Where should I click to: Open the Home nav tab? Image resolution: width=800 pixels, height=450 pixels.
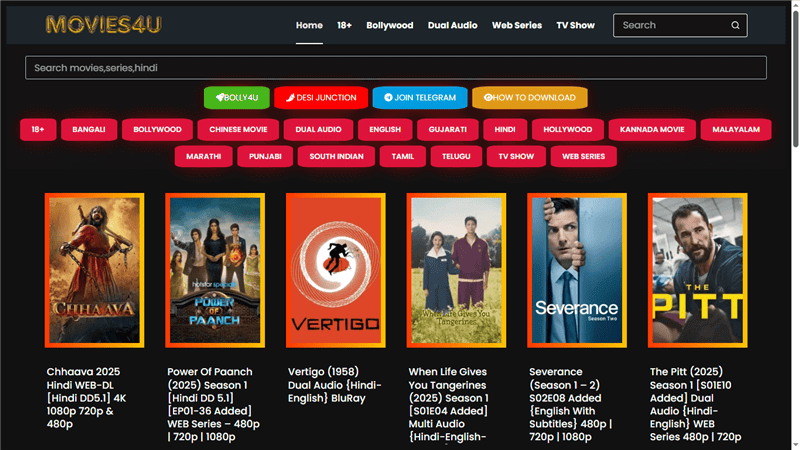[x=309, y=25]
